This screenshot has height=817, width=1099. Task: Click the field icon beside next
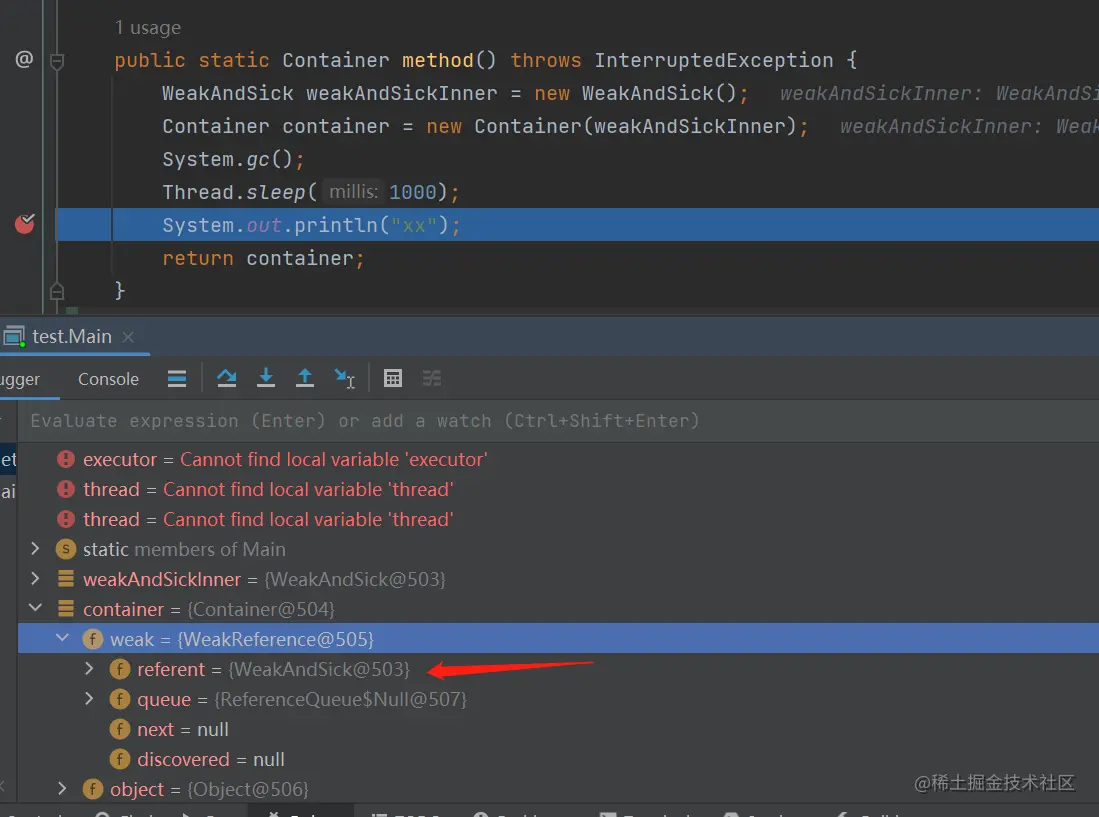click(x=120, y=729)
